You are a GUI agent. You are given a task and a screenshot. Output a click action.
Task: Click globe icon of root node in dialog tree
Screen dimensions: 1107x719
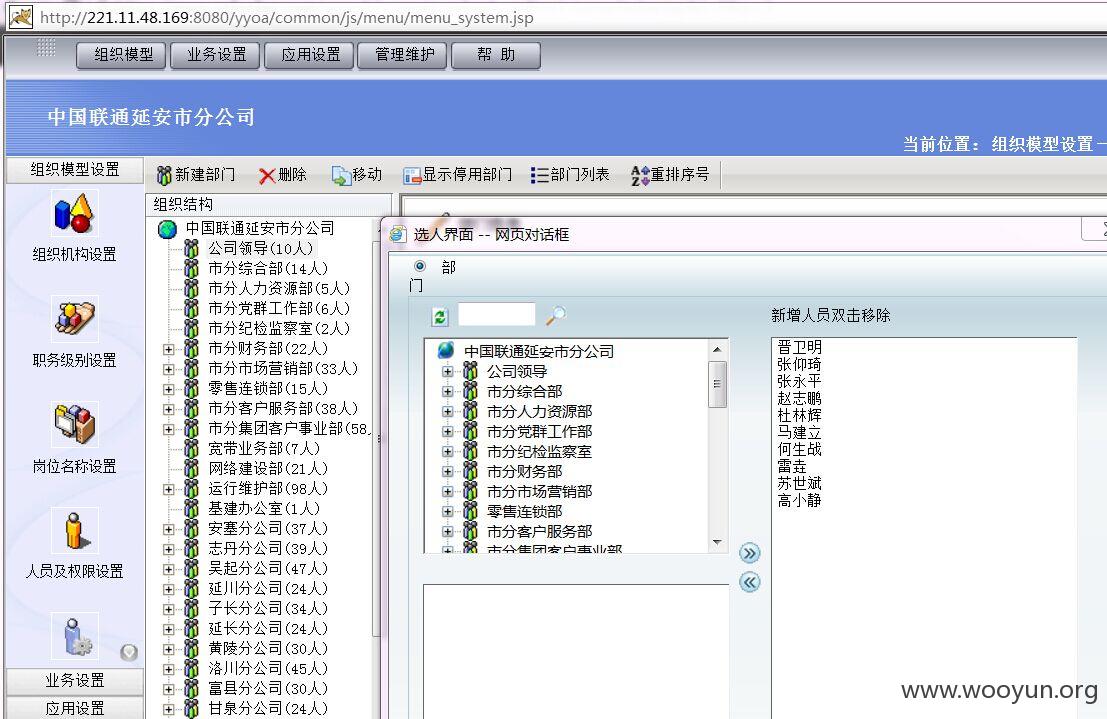pyautogui.click(x=445, y=350)
